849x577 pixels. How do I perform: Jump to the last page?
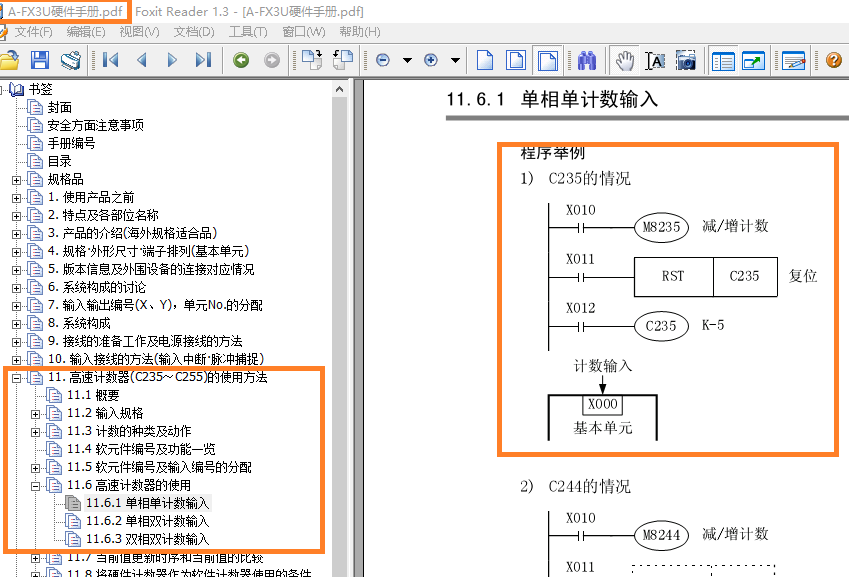[203, 60]
